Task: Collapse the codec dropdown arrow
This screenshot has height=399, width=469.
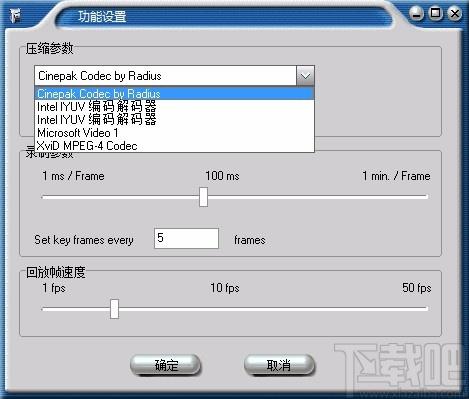Action: coord(305,76)
